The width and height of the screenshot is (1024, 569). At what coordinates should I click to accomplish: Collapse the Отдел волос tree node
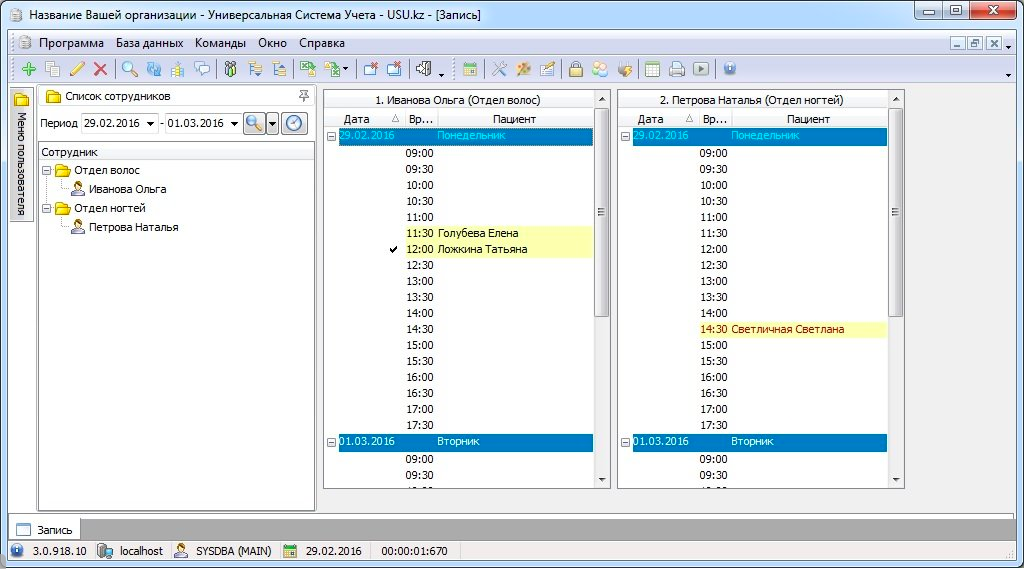coord(46,170)
